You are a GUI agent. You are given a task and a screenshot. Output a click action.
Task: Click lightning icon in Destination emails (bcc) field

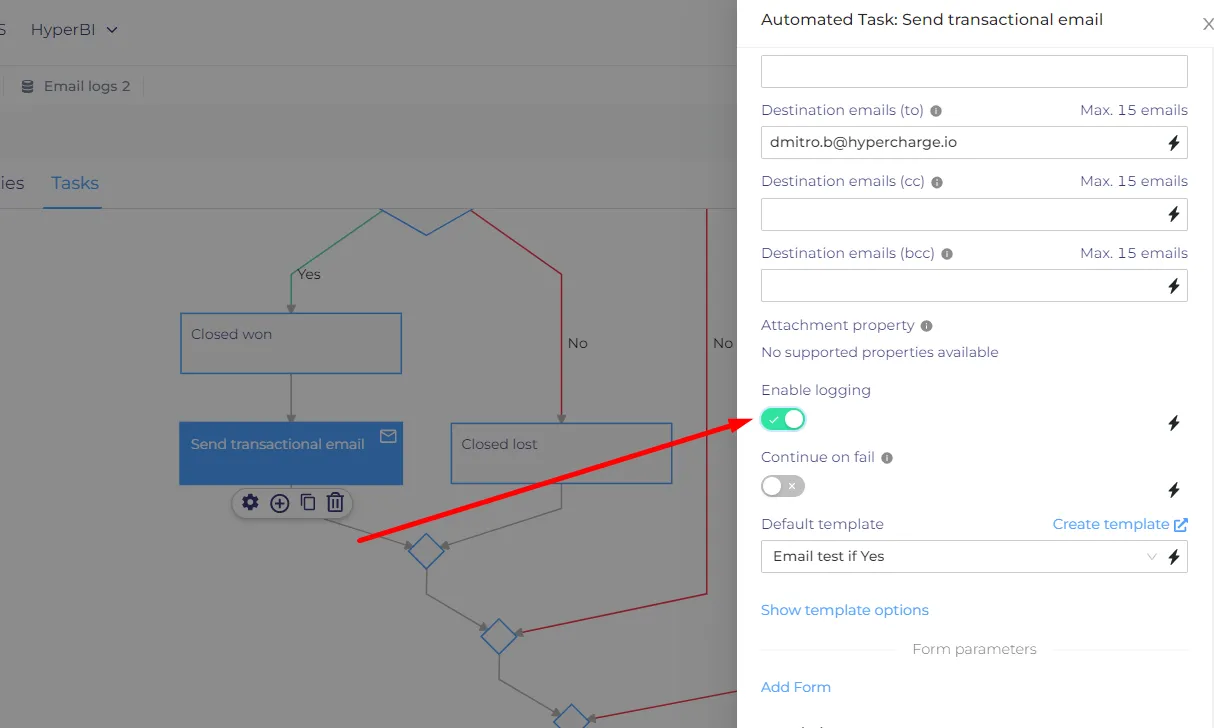tap(1174, 286)
